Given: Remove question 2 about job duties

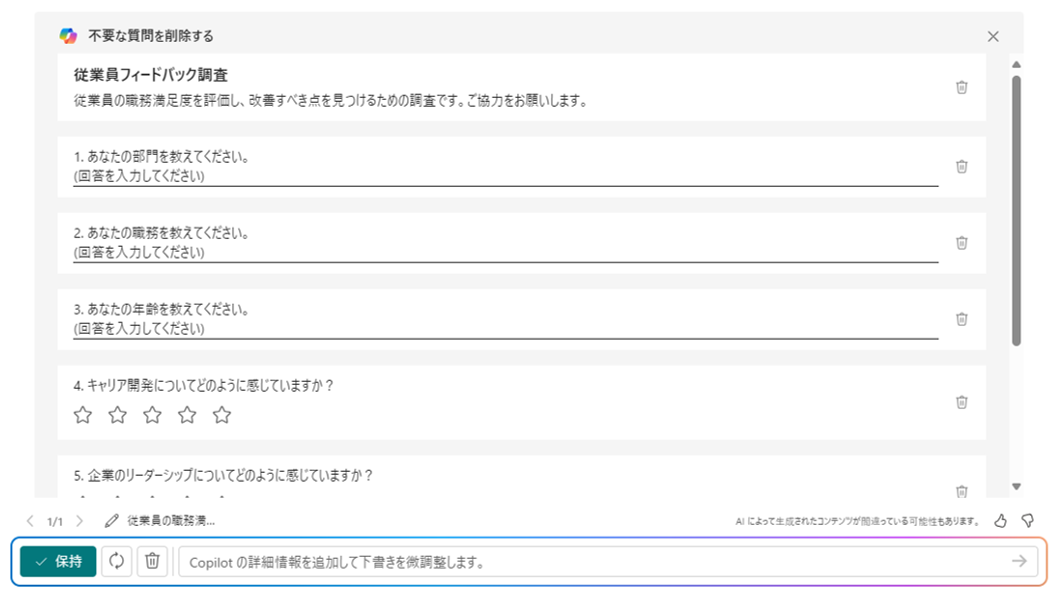Looking at the screenshot, I should (961, 243).
